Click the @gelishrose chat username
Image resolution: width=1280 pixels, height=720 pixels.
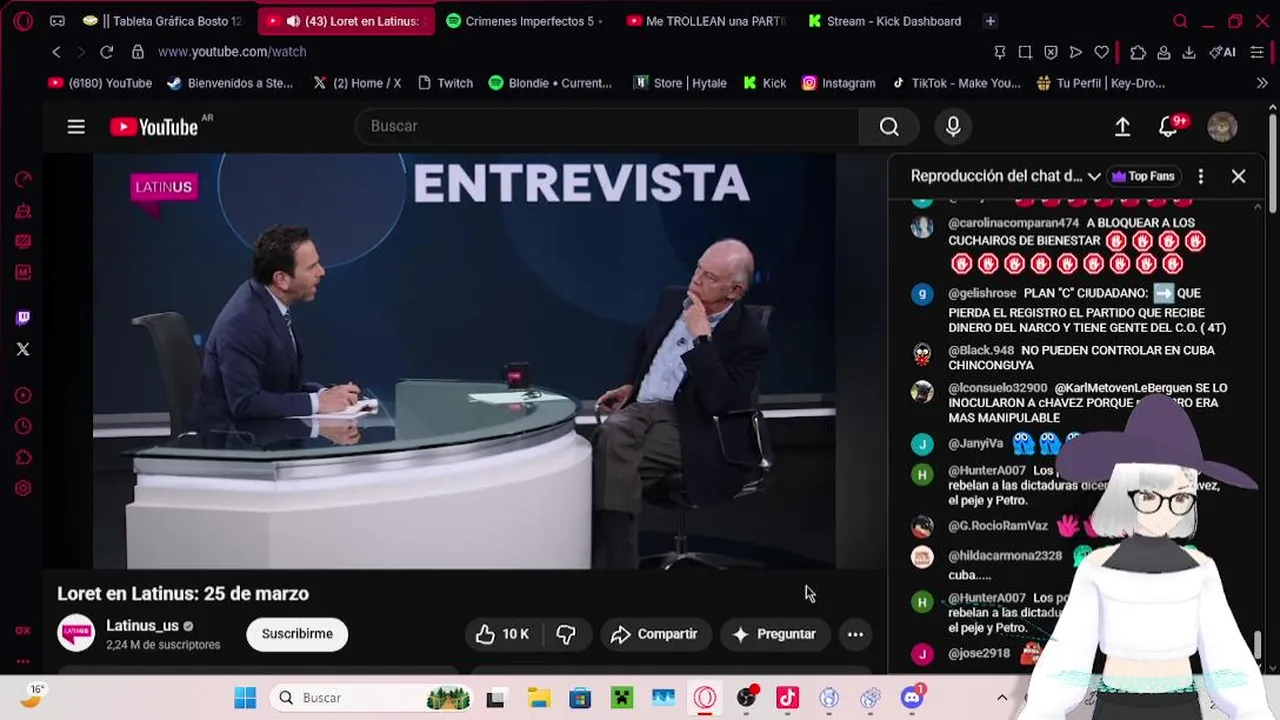982,293
